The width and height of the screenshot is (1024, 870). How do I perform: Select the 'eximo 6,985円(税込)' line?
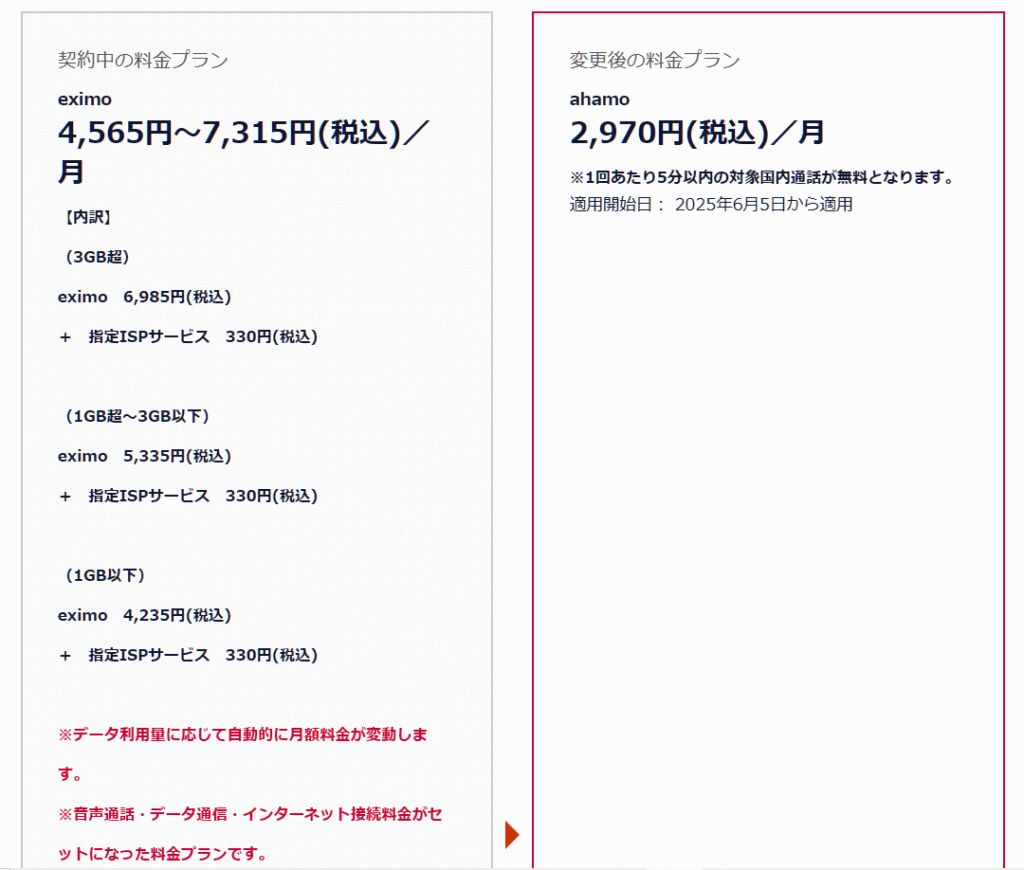tap(144, 297)
